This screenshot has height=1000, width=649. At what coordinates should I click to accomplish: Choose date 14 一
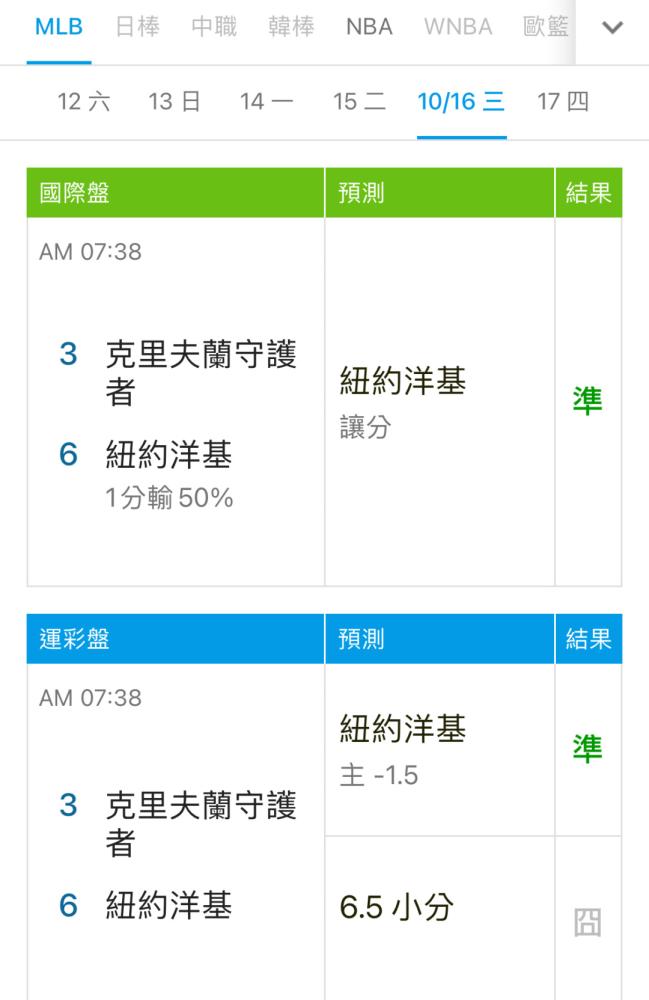coord(266,101)
